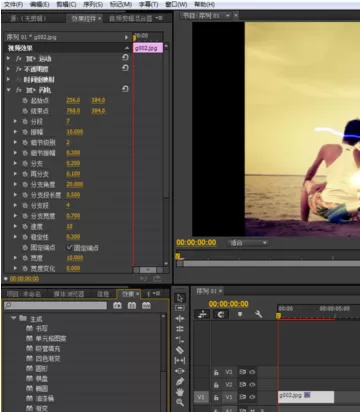This screenshot has width=360, height=412.
Task: Select the Razor tool
Action: click(x=180, y=350)
